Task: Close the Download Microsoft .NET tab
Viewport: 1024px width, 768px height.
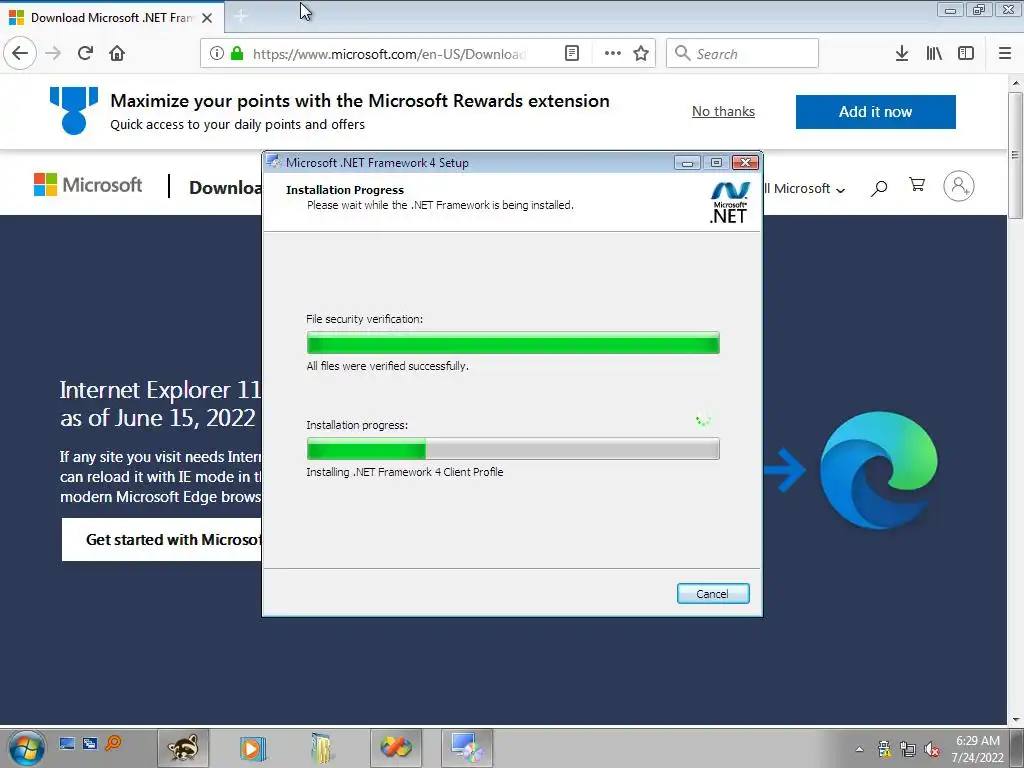Action: tap(207, 18)
